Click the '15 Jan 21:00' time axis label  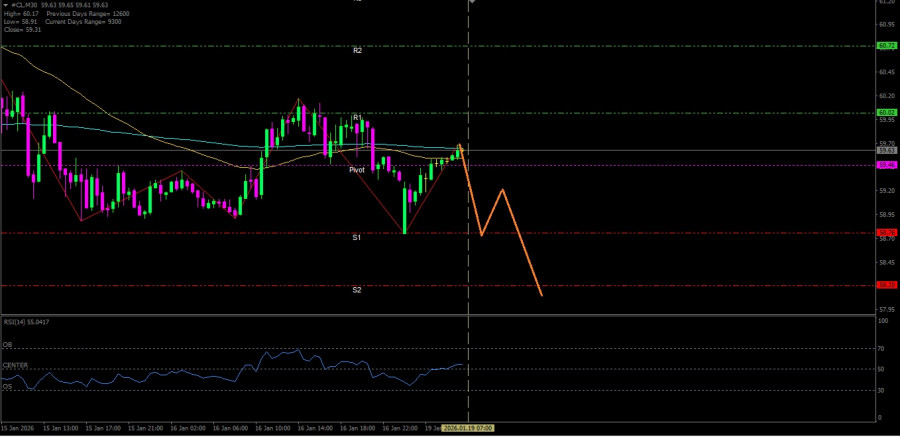click(146, 428)
